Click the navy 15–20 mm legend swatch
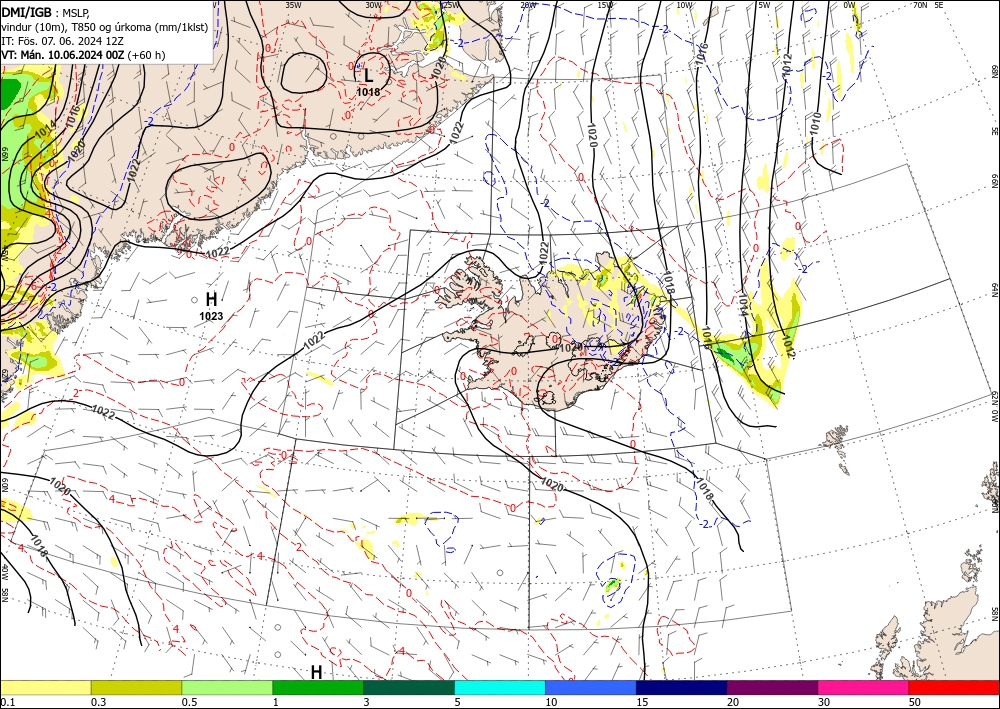The height and width of the screenshot is (709, 1000). click(x=682, y=687)
